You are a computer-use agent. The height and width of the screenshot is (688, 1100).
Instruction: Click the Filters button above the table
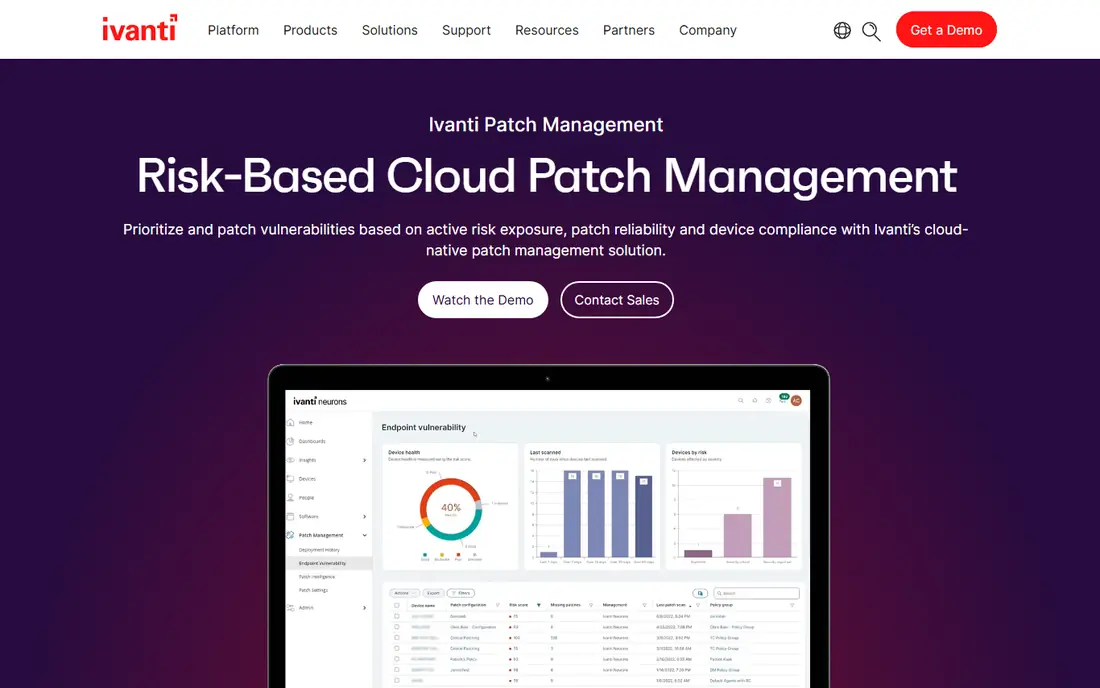pos(461,593)
